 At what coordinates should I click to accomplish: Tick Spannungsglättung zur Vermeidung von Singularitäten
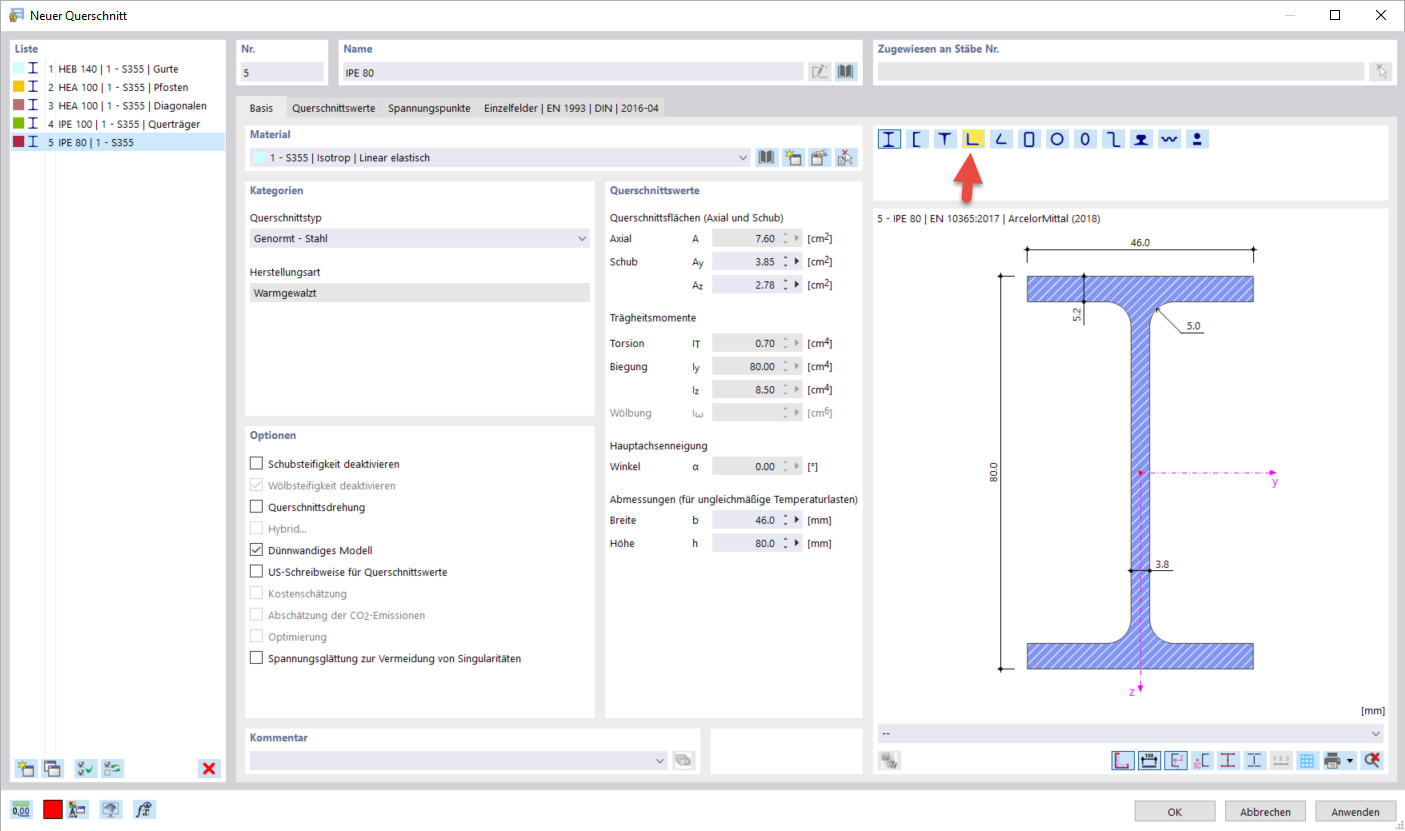[257, 658]
